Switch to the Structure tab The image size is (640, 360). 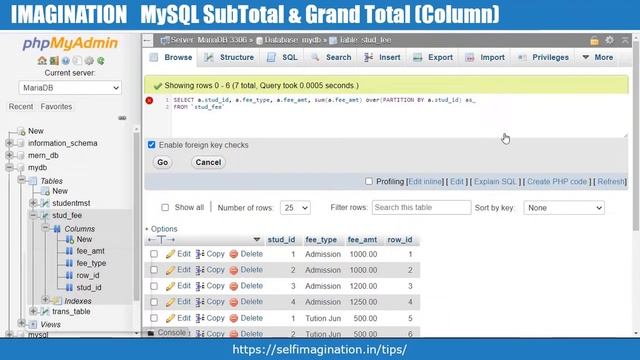[229, 58]
